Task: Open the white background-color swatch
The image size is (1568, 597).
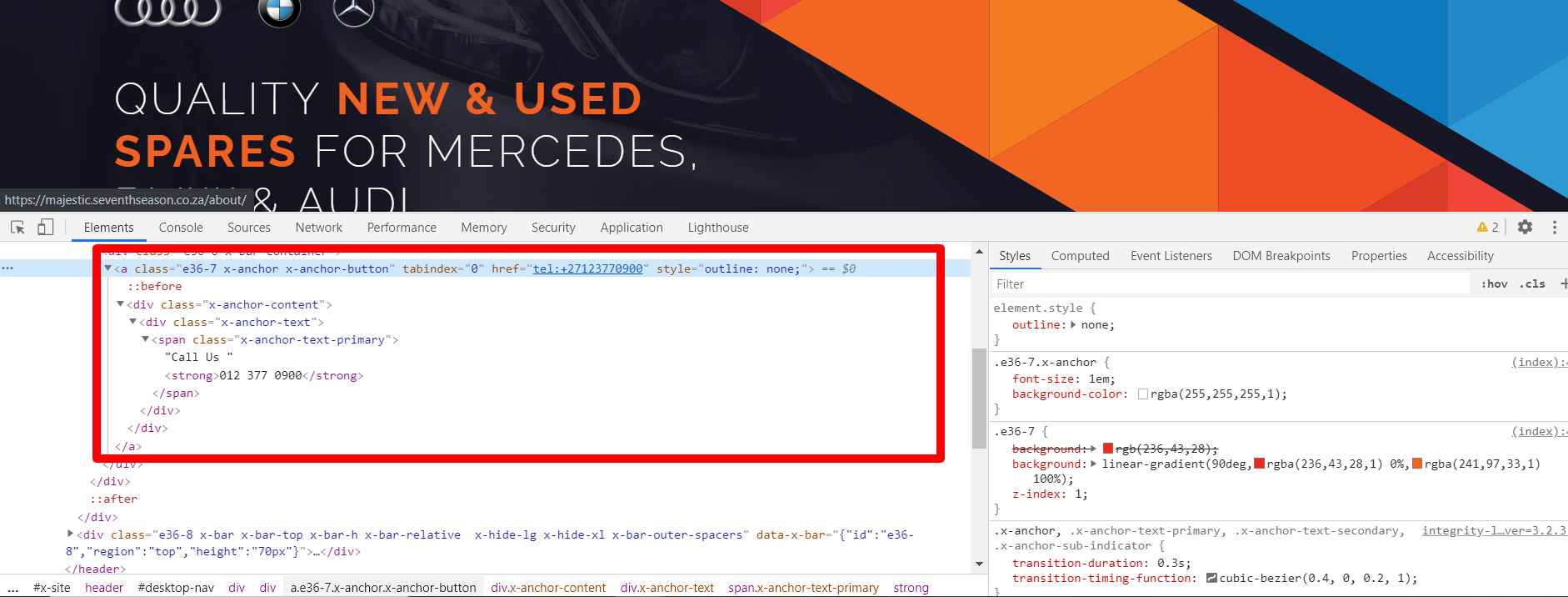Action: [x=1143, y=394]
